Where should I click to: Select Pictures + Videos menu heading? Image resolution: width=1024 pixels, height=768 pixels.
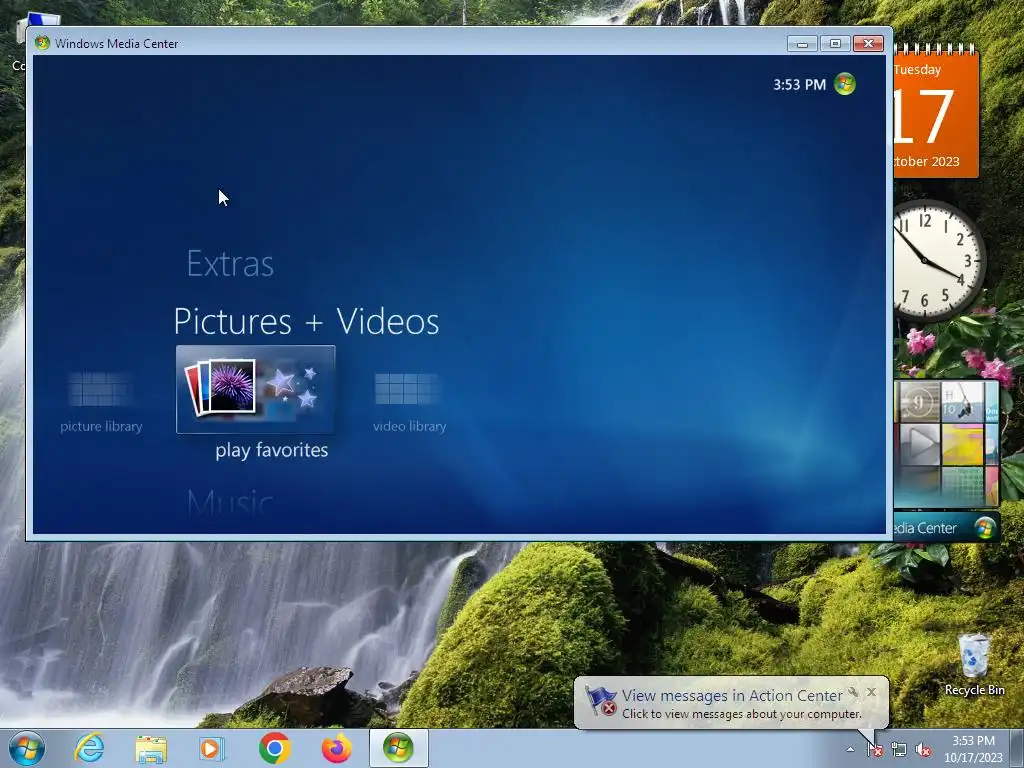tap(306, 321)
